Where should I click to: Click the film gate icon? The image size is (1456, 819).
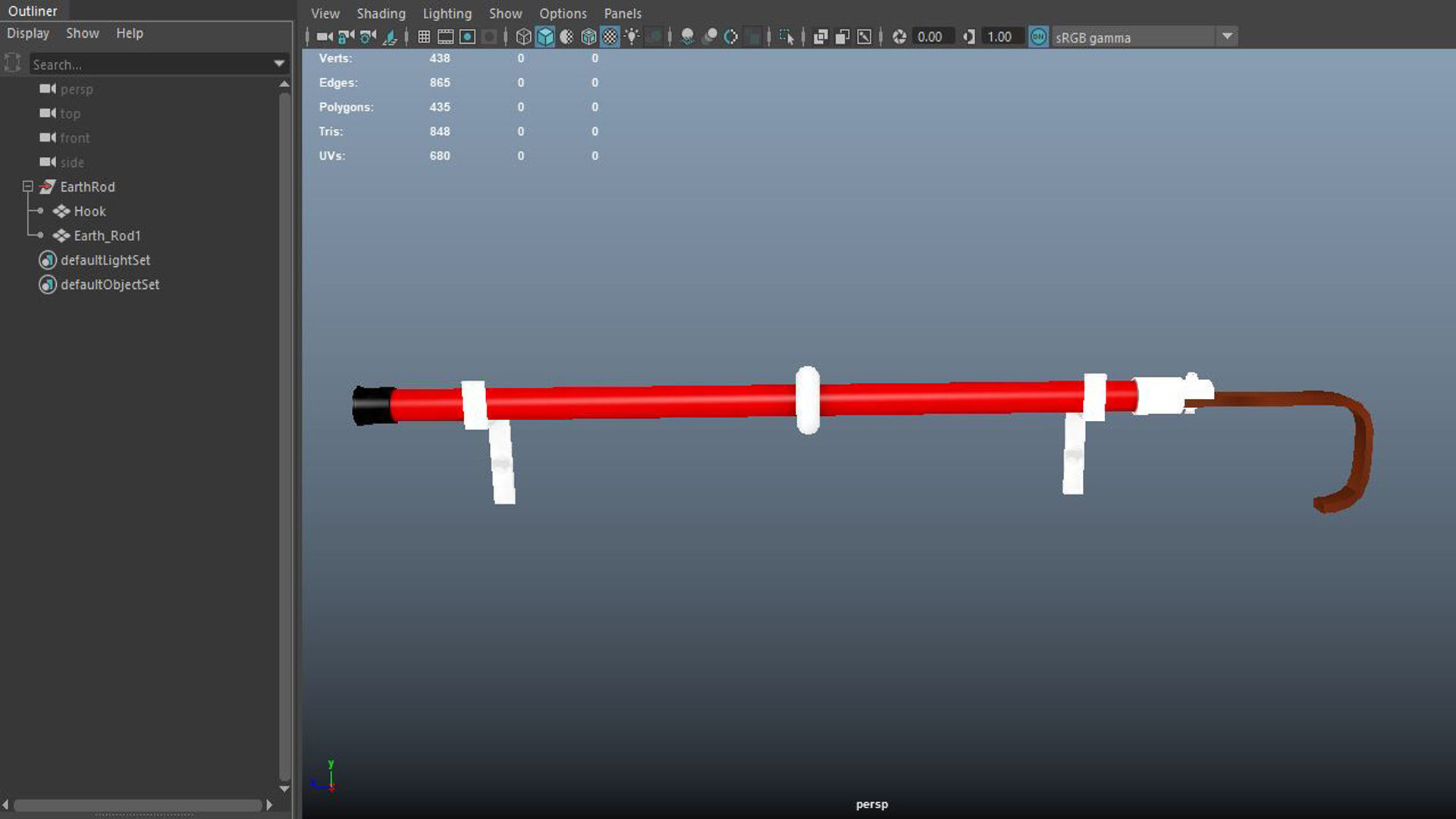446,36
